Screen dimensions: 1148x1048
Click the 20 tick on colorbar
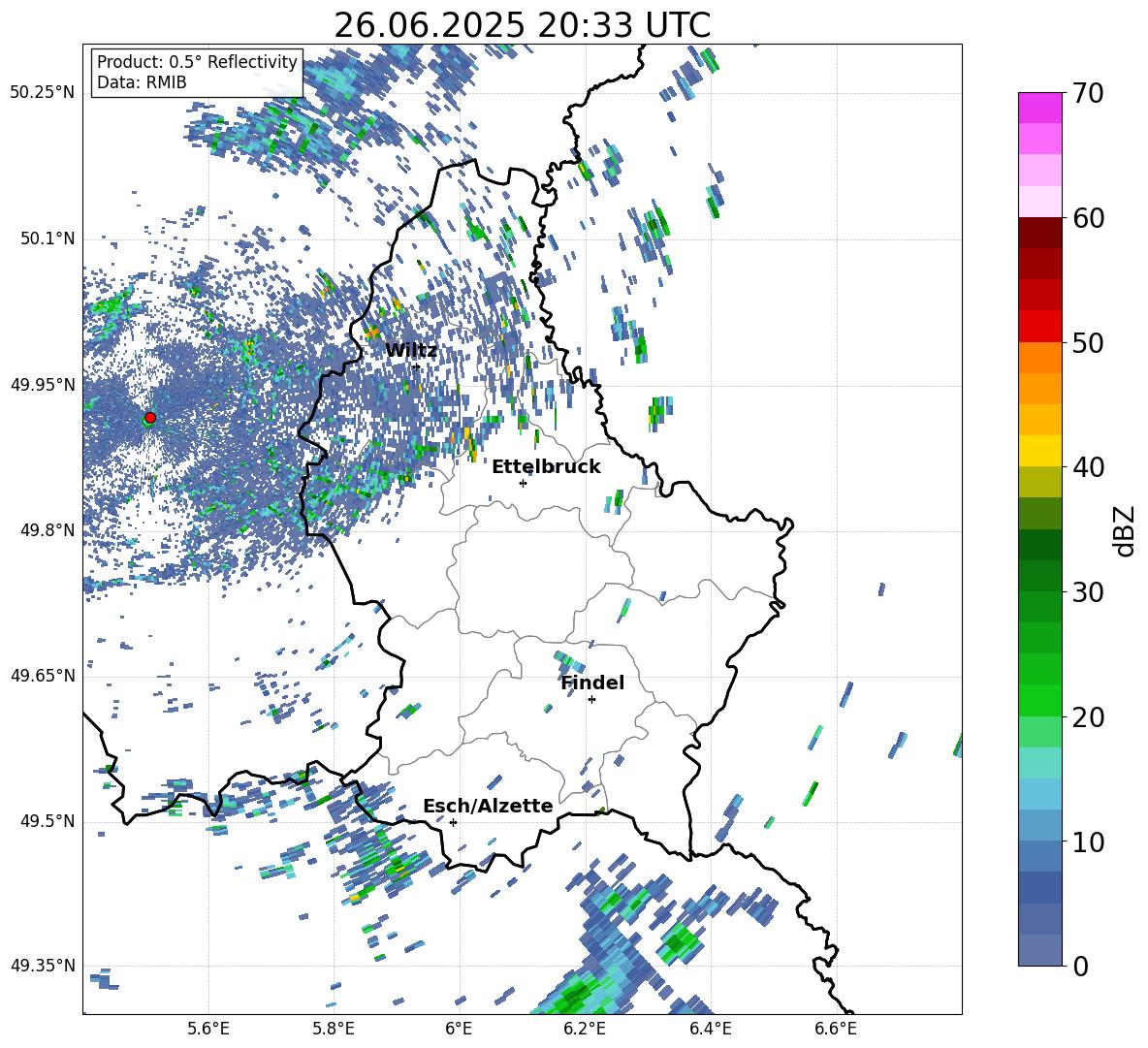[x=1088, y=716]
